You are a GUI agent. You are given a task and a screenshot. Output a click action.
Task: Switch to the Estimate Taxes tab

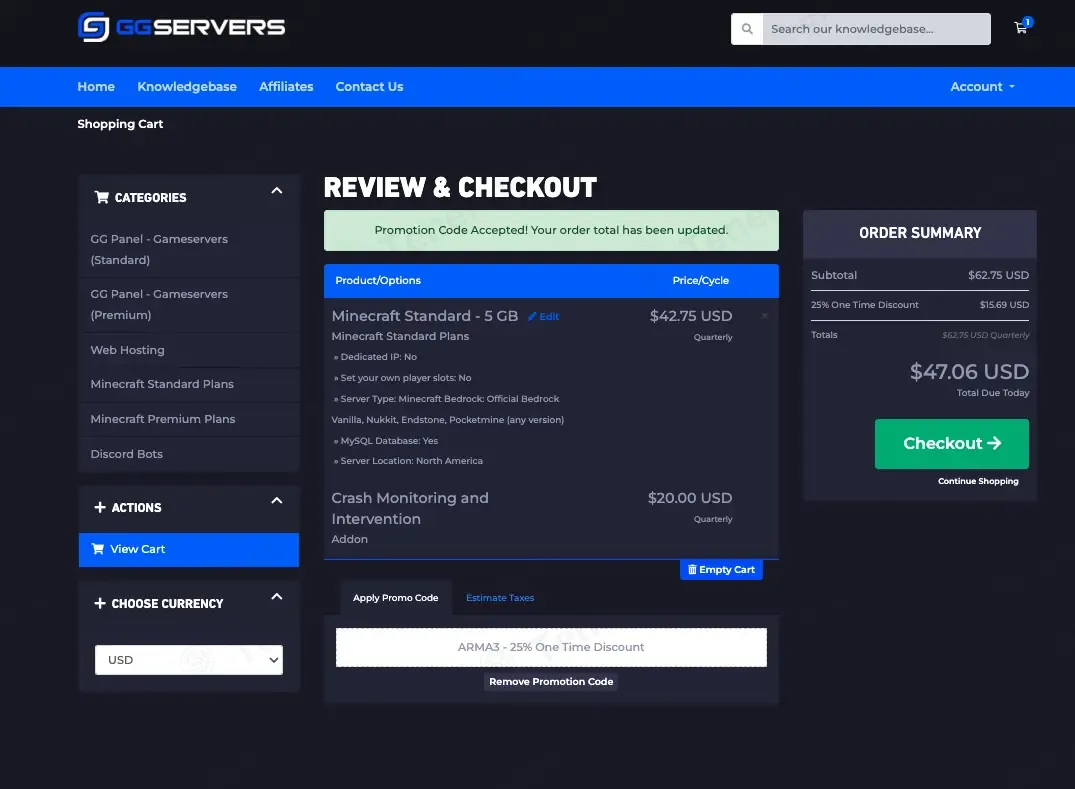[500, 598]
